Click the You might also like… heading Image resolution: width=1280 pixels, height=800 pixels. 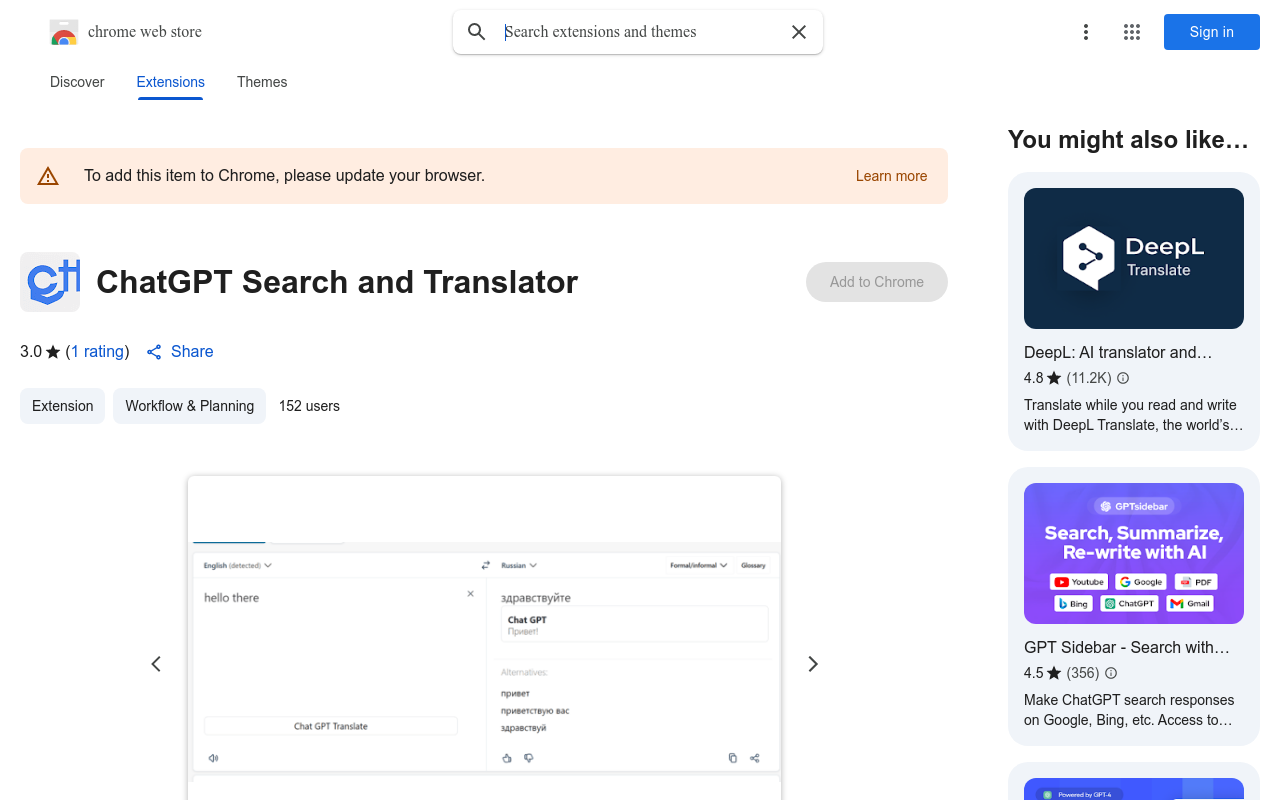(x=1128, y=140)
